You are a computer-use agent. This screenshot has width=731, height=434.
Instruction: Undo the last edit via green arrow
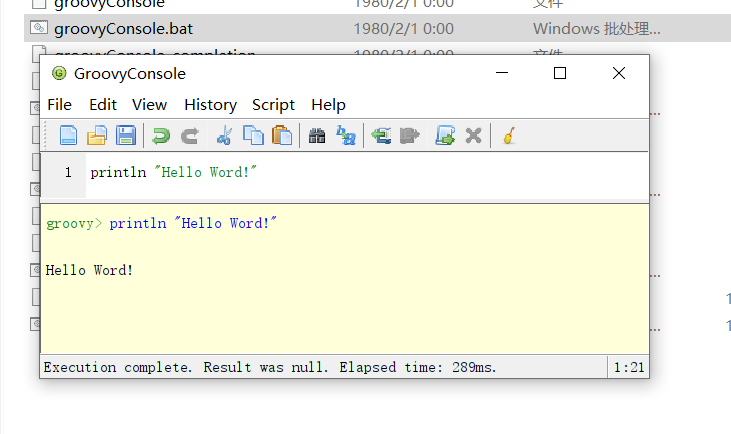point(161,135)
